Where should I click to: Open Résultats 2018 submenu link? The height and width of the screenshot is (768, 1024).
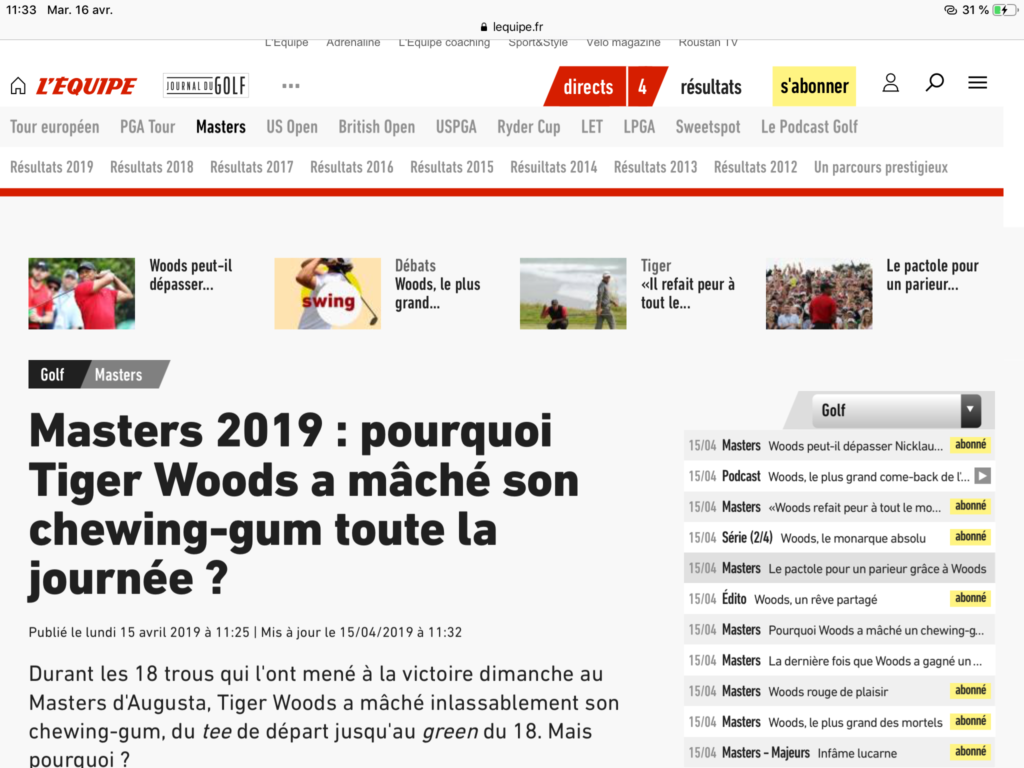[152, 167]
